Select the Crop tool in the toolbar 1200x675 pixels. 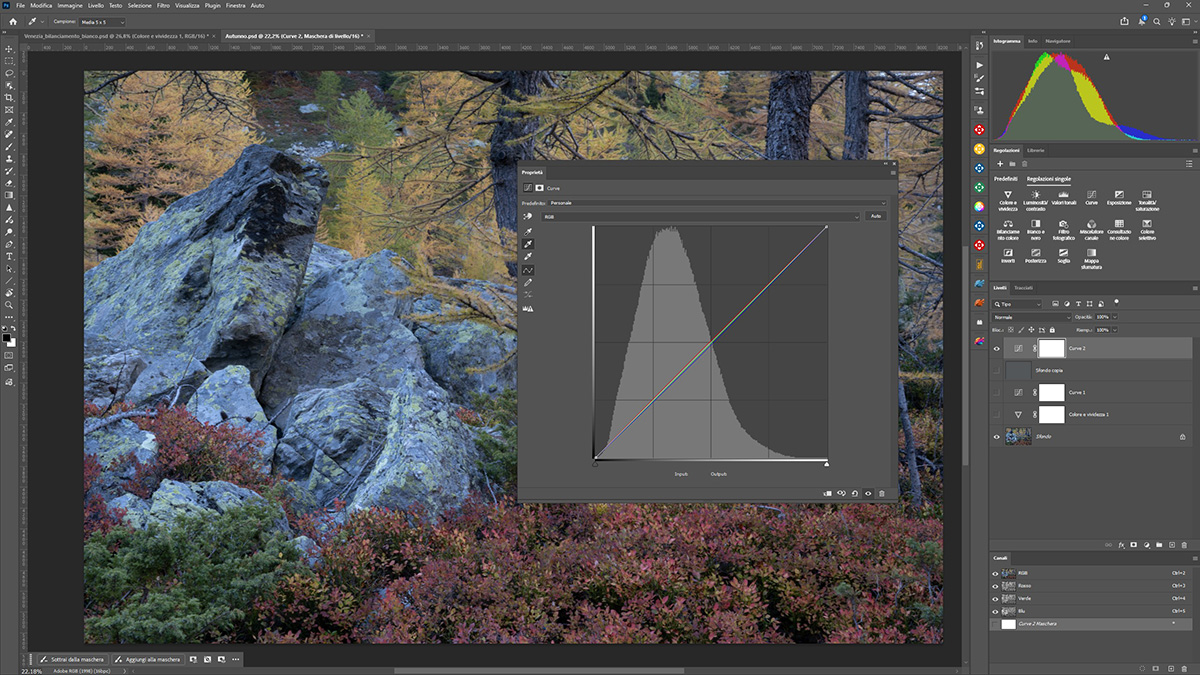click(9, 97)
